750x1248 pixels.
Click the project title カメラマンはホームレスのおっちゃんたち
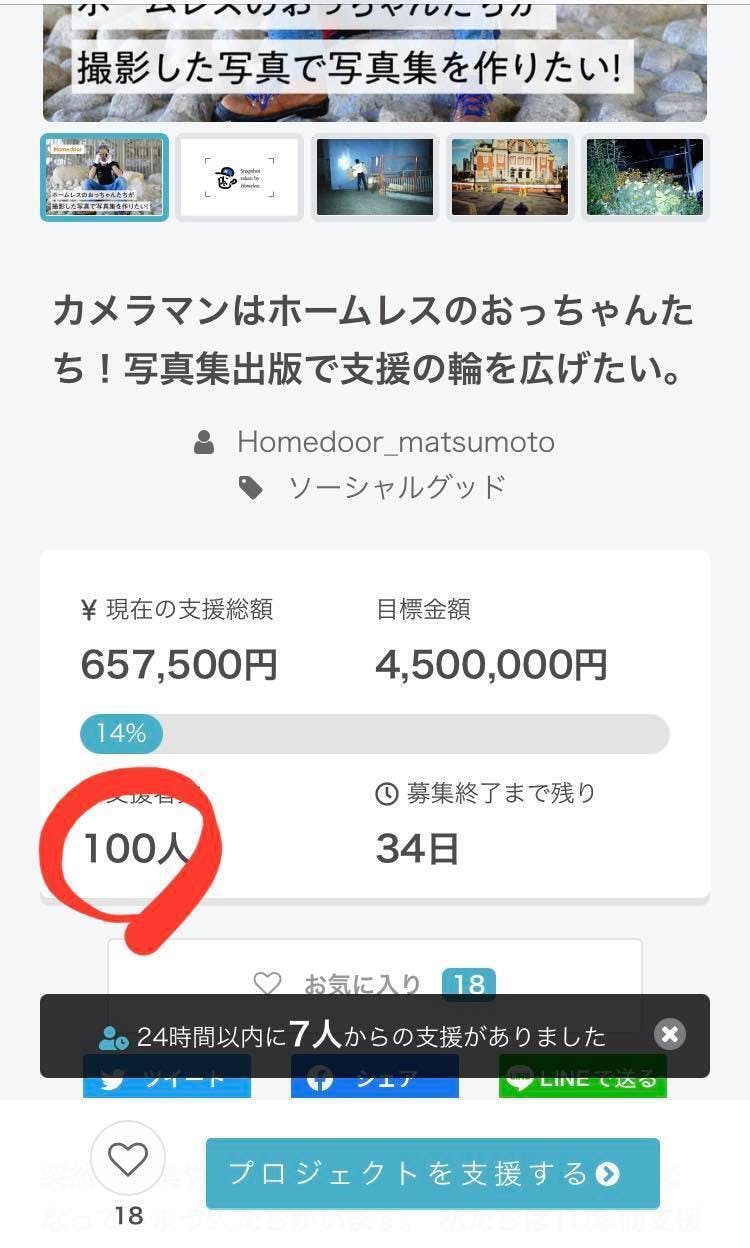pos(373,341)
